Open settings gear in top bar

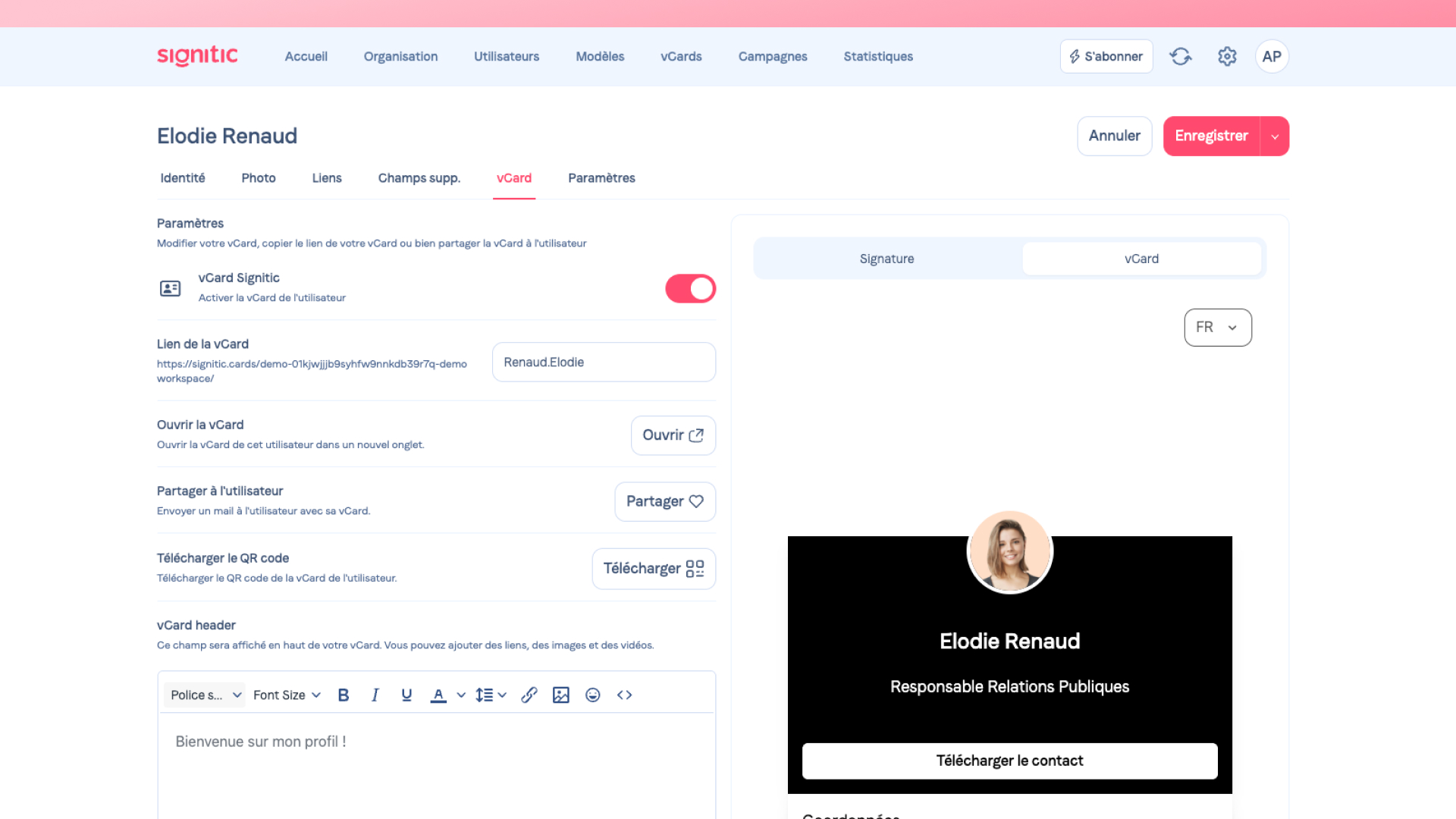(1227, 56)
